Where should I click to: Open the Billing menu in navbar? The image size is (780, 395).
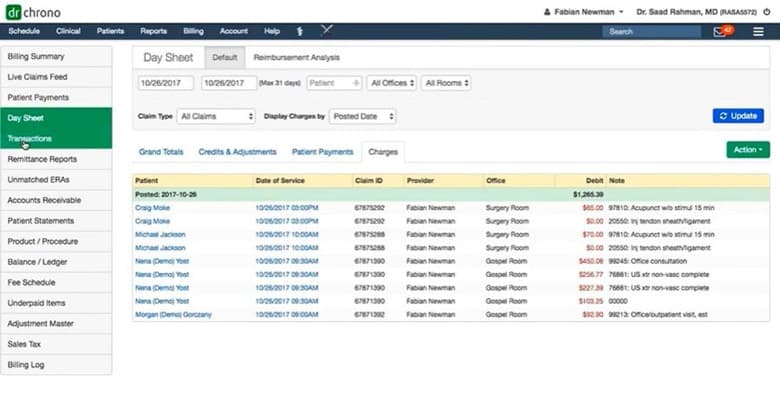(x=193, y=31)
